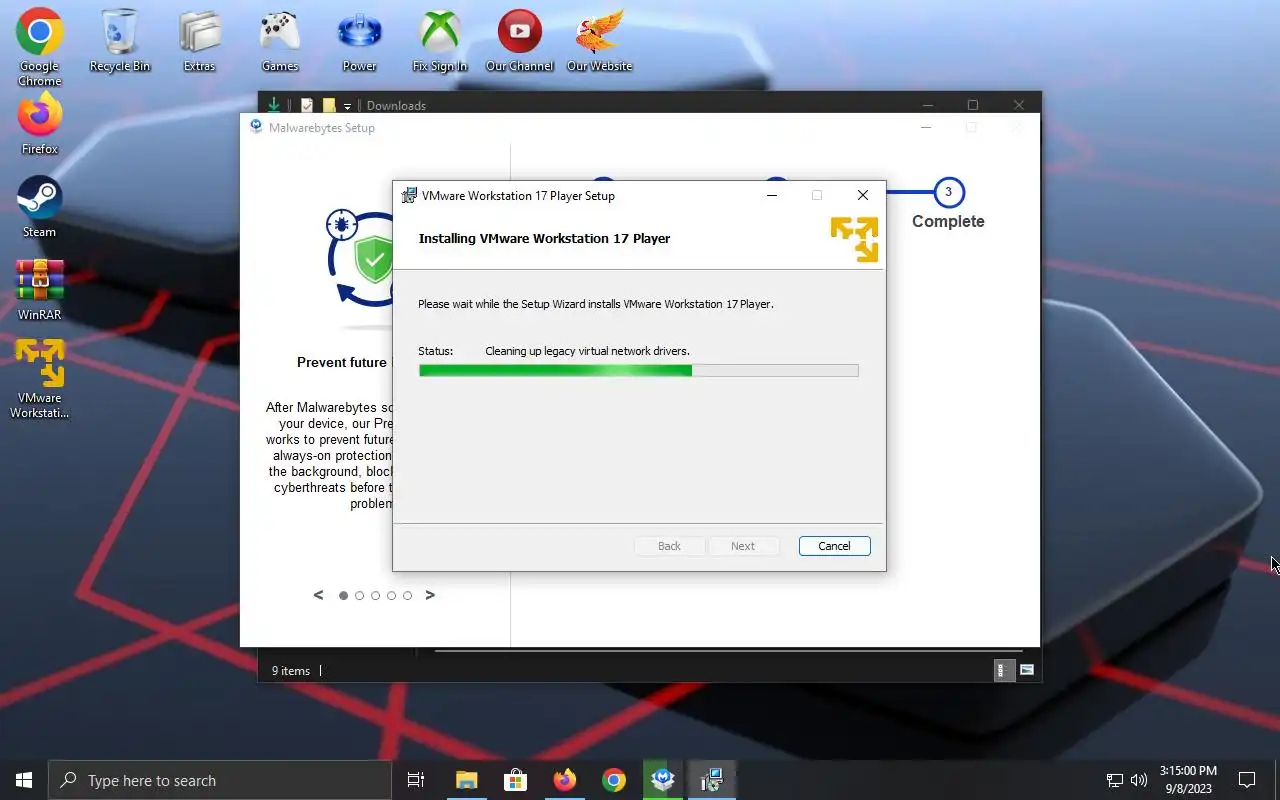The width and height of the screenshot is (1280, 800).
Task: Select the Firefox desktop icon
Action: [x=39, y=125]
